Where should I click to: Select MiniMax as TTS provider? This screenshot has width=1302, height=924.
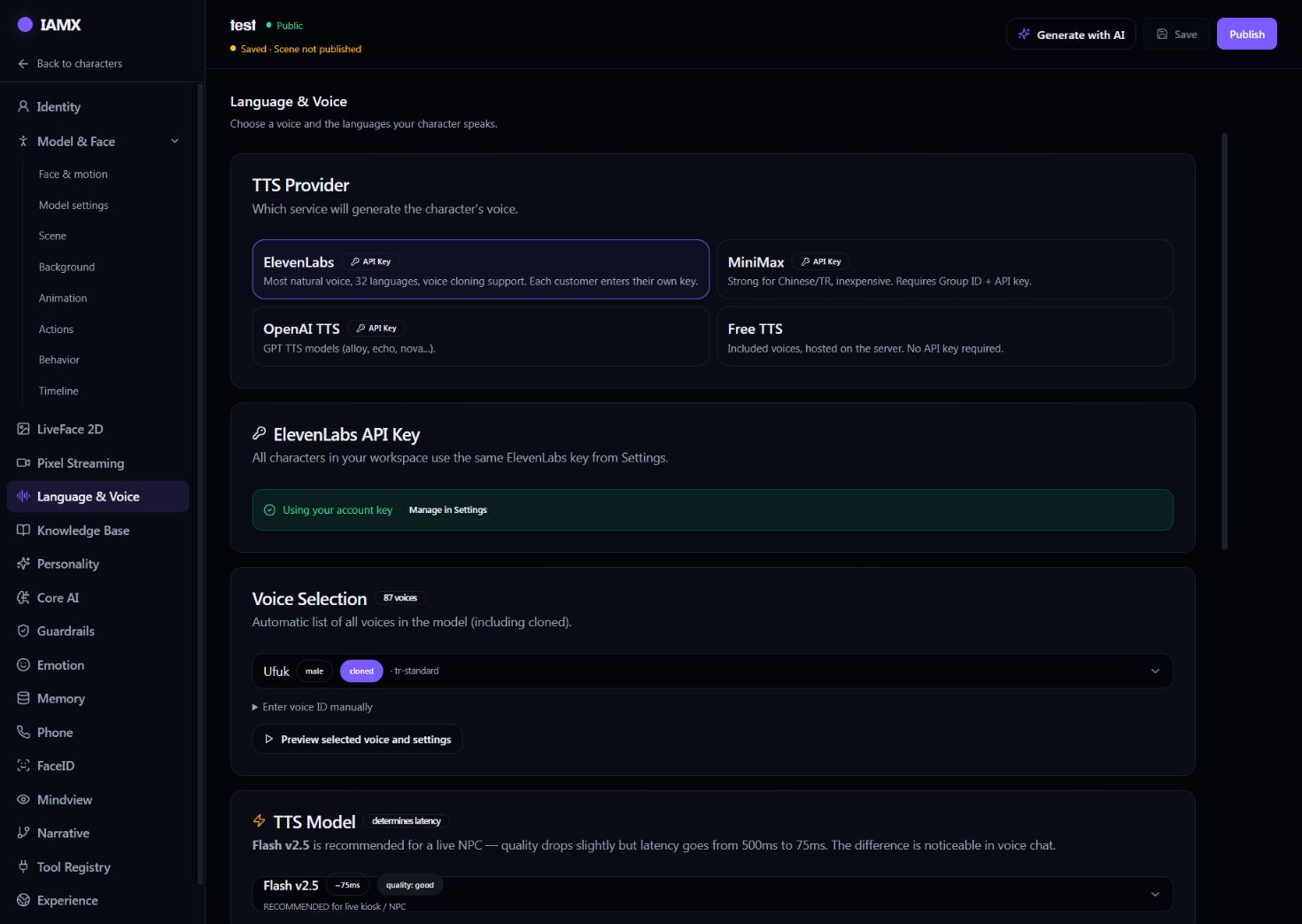[x=945, y=269]
